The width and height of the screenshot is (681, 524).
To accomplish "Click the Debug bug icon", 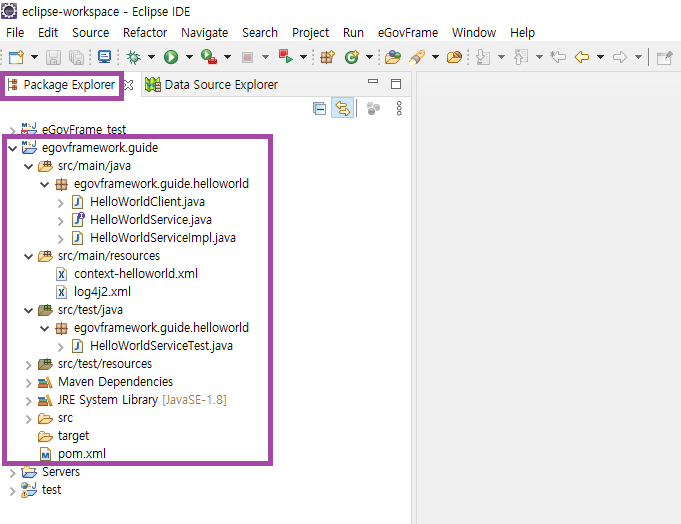I will [133, 57].
